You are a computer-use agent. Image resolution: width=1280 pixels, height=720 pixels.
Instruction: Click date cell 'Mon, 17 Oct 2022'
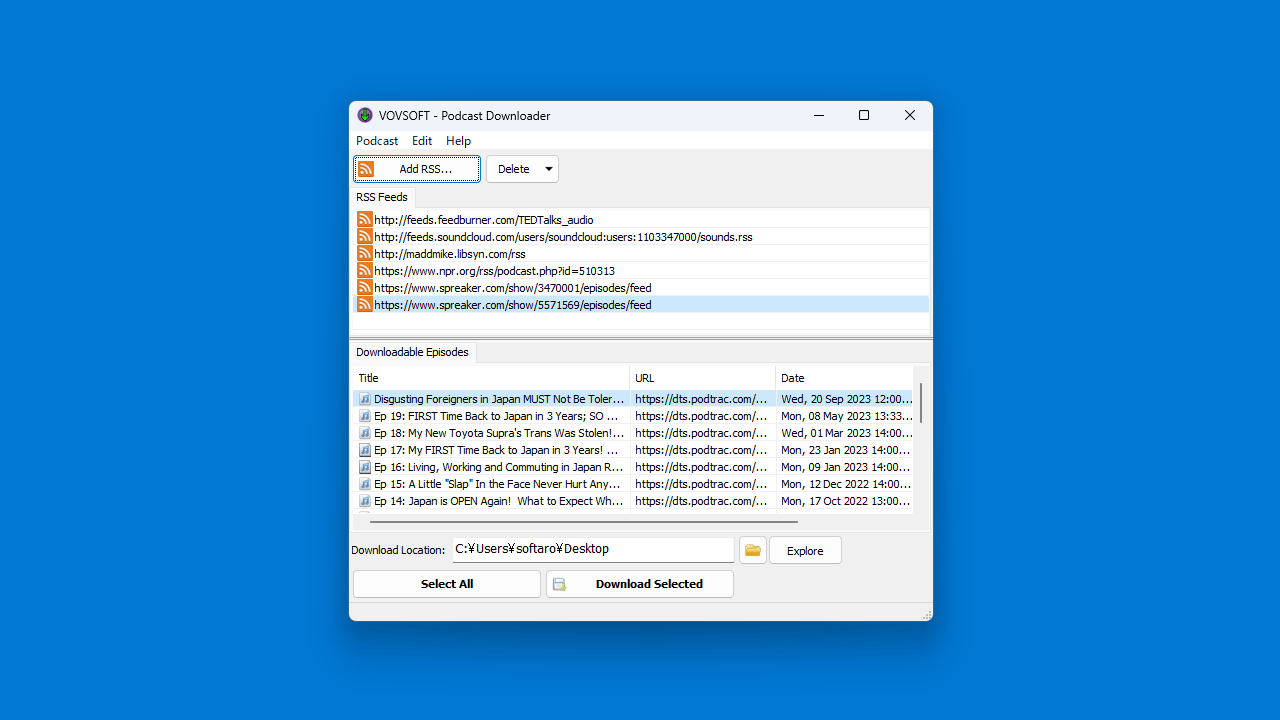846,501
